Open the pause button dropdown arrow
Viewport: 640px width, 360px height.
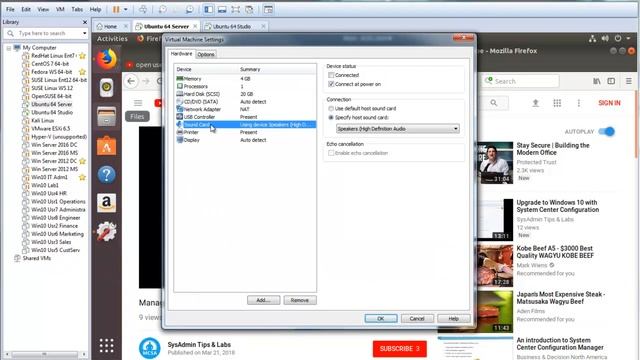[x=126, y=9]
